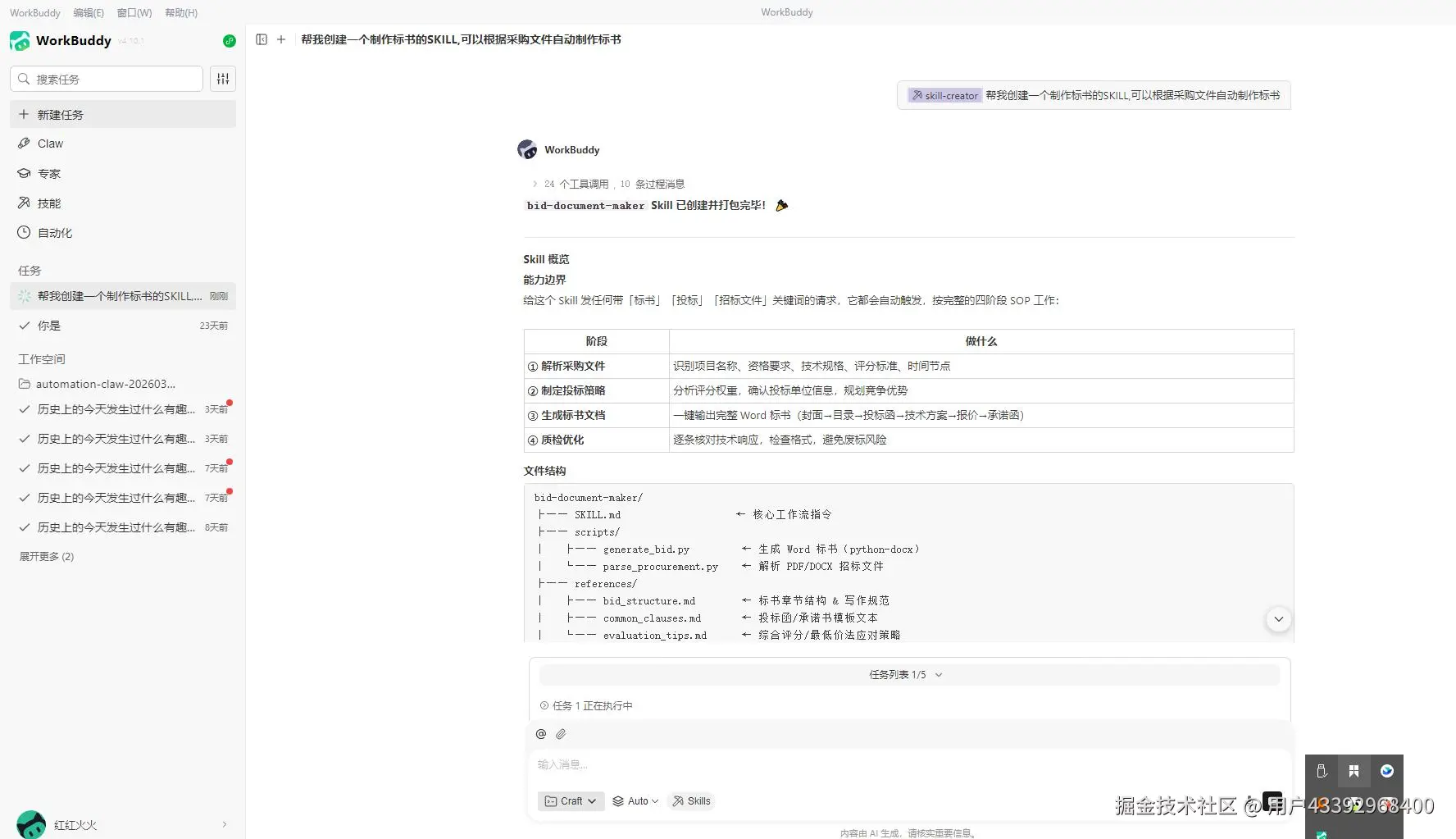The width and height of the screenshot is (1456, 839).
Task: Open 专家 section in sidebar
Action: pyautogui.click(x=123, y=174)
